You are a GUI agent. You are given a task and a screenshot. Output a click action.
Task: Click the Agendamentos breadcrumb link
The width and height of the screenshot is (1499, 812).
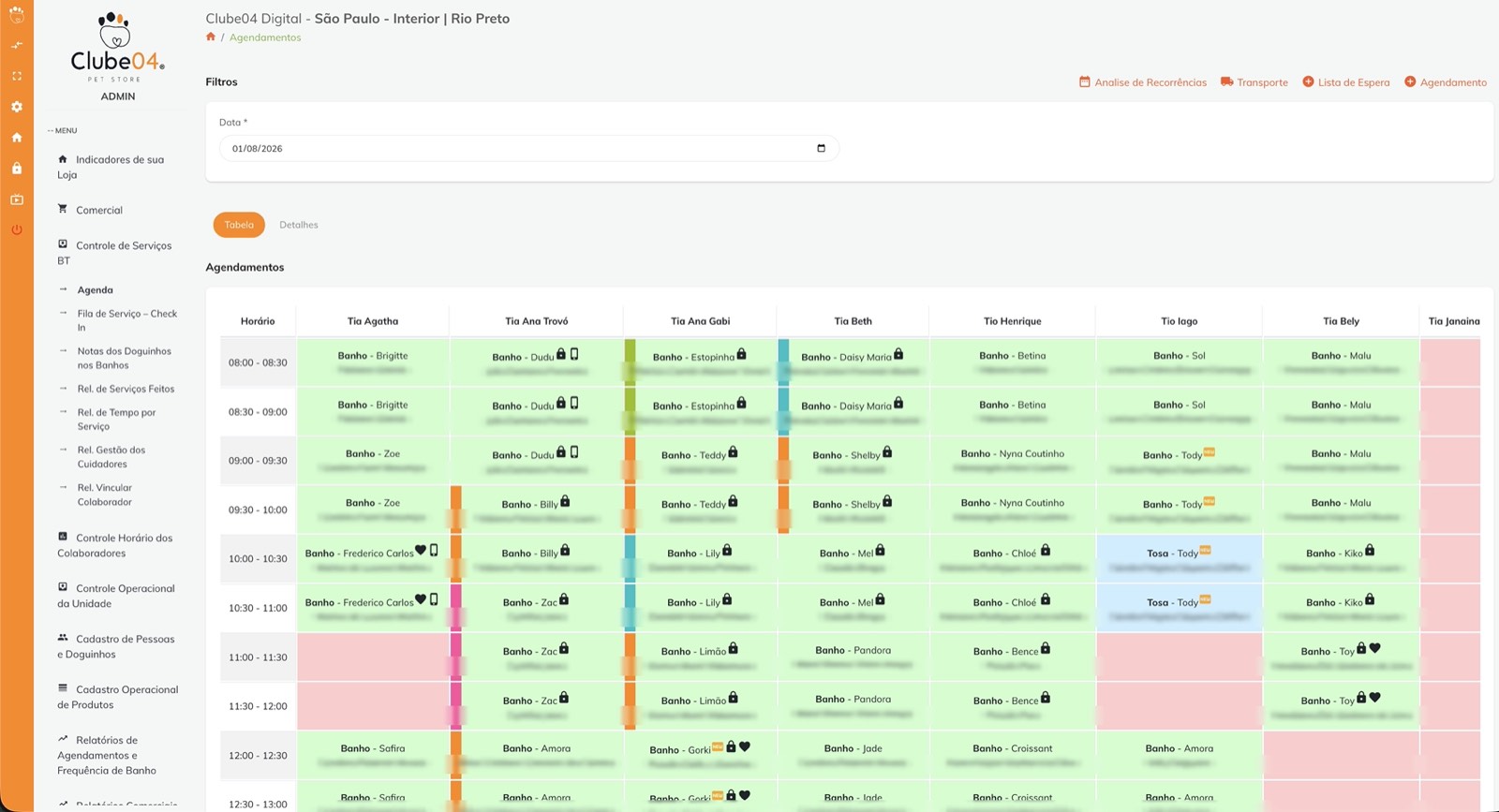click(265, 37)
